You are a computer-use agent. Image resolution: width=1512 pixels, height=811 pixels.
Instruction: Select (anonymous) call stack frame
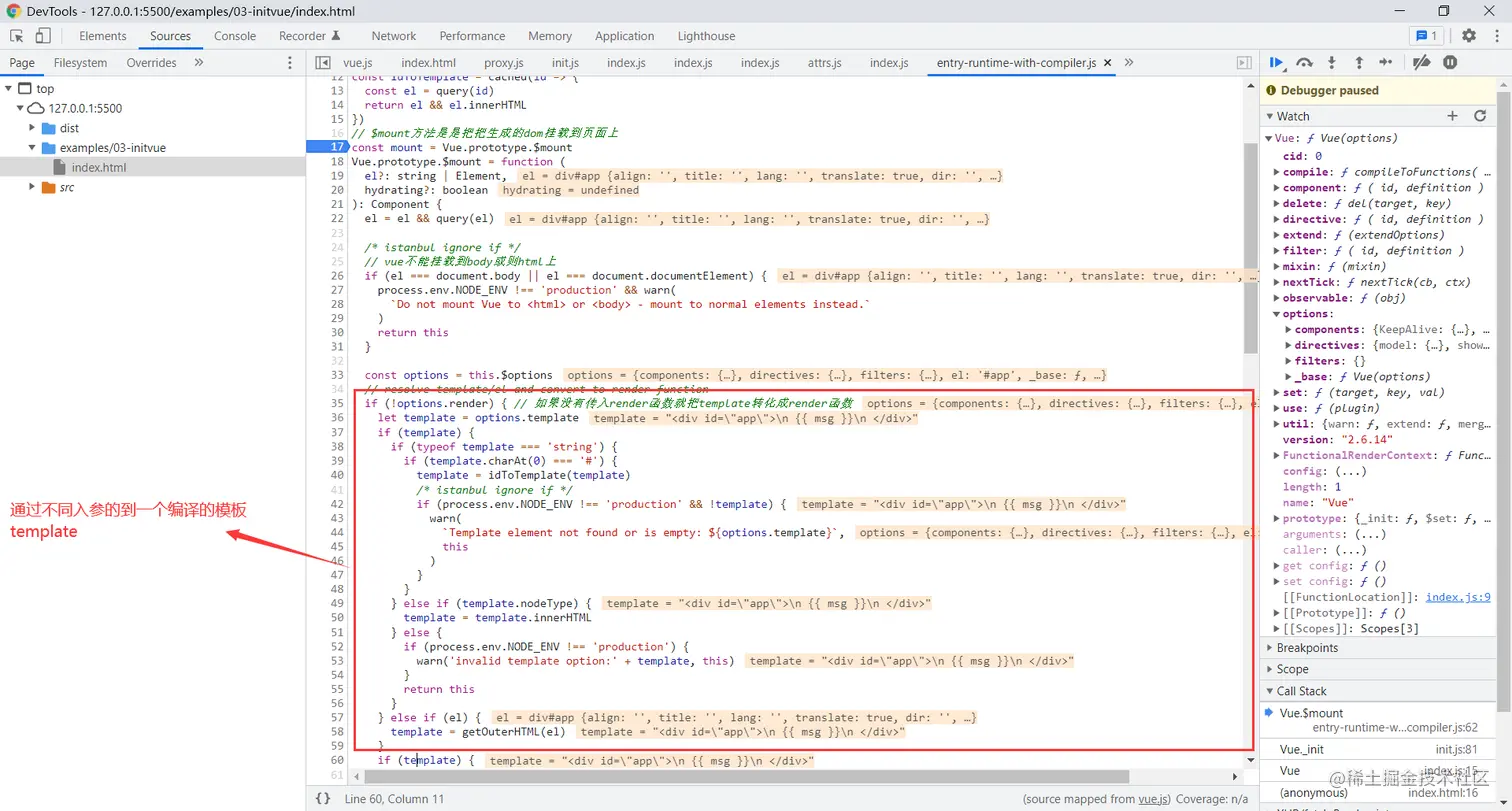pos(1378,792)
